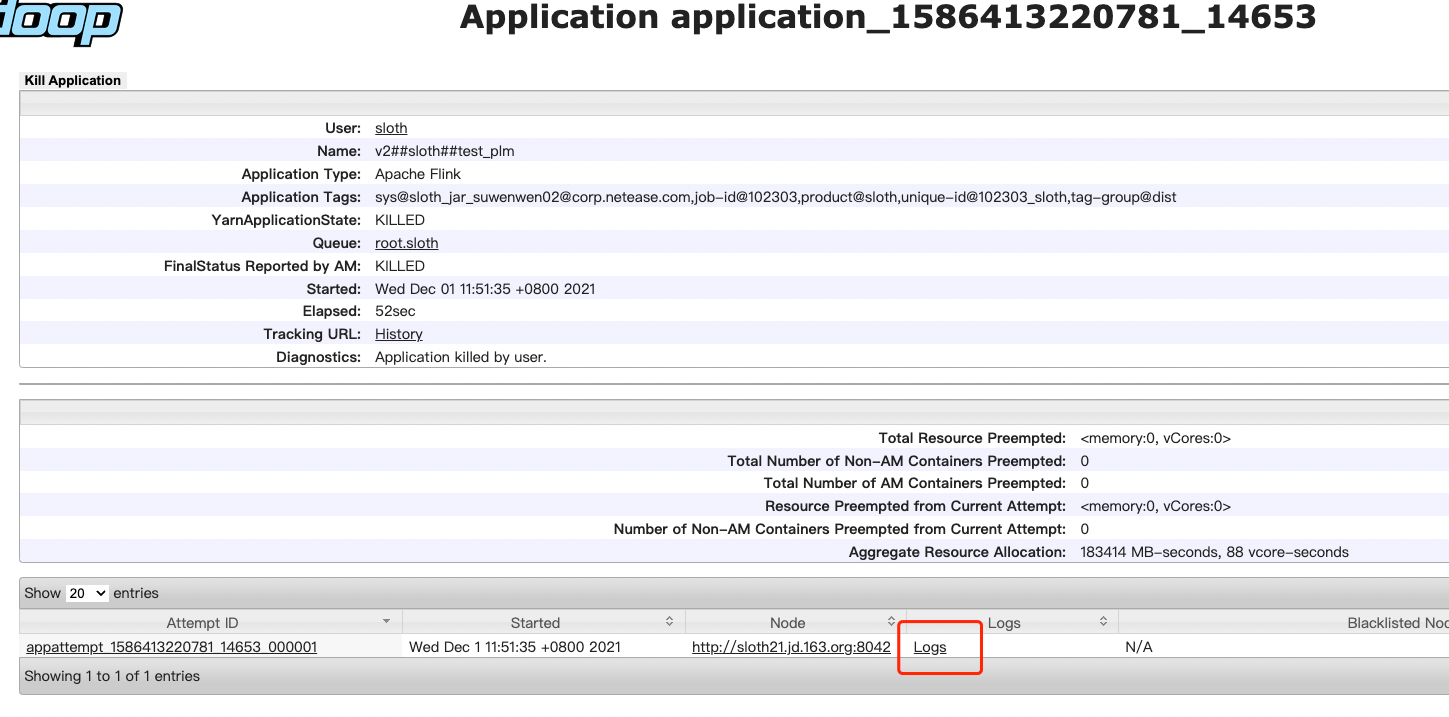Screen dimensions: 1449x717
Task: Open the root.sloth queue link
Action: point(406,243)
